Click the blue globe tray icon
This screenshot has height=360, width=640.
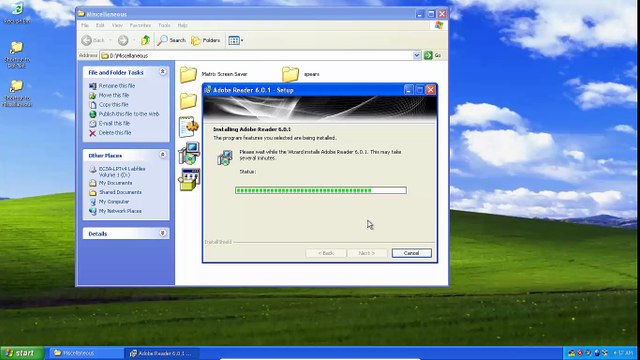[597, 353]
